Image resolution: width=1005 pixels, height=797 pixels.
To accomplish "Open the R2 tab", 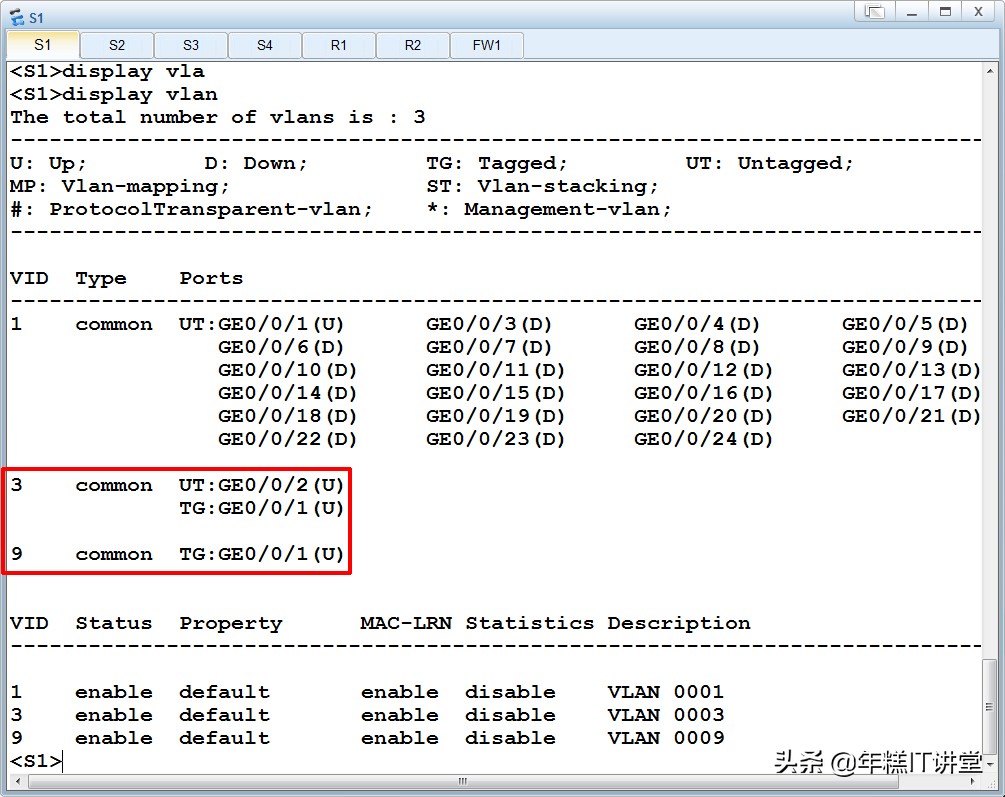I will pyautogui.click(x=413, y=45).
